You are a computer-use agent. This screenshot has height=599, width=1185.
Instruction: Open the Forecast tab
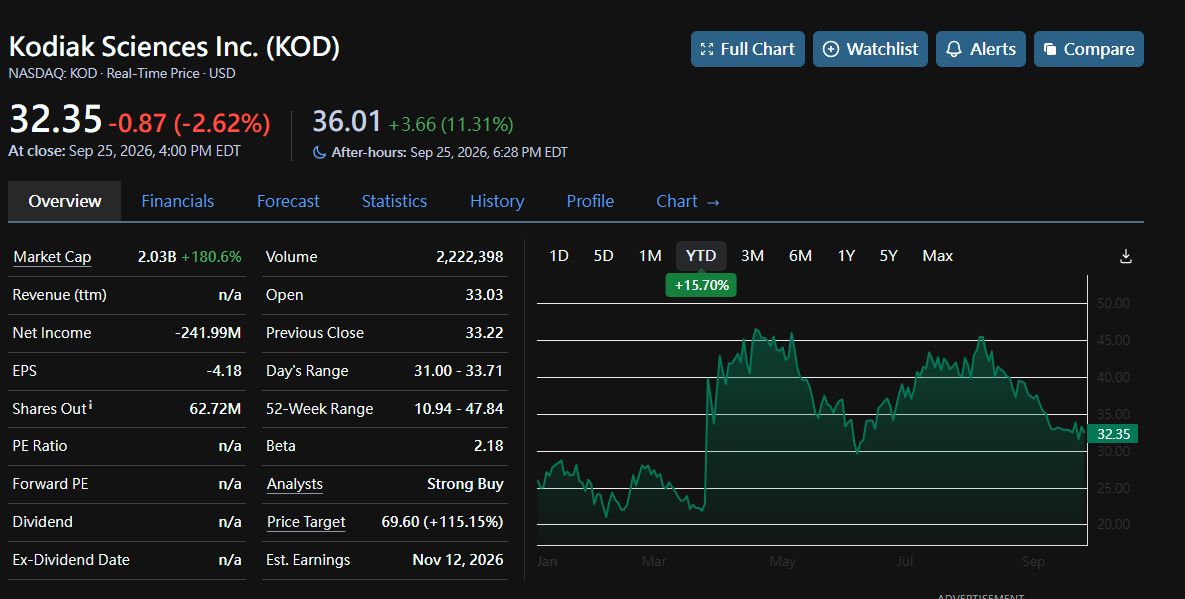coord(288,201)
